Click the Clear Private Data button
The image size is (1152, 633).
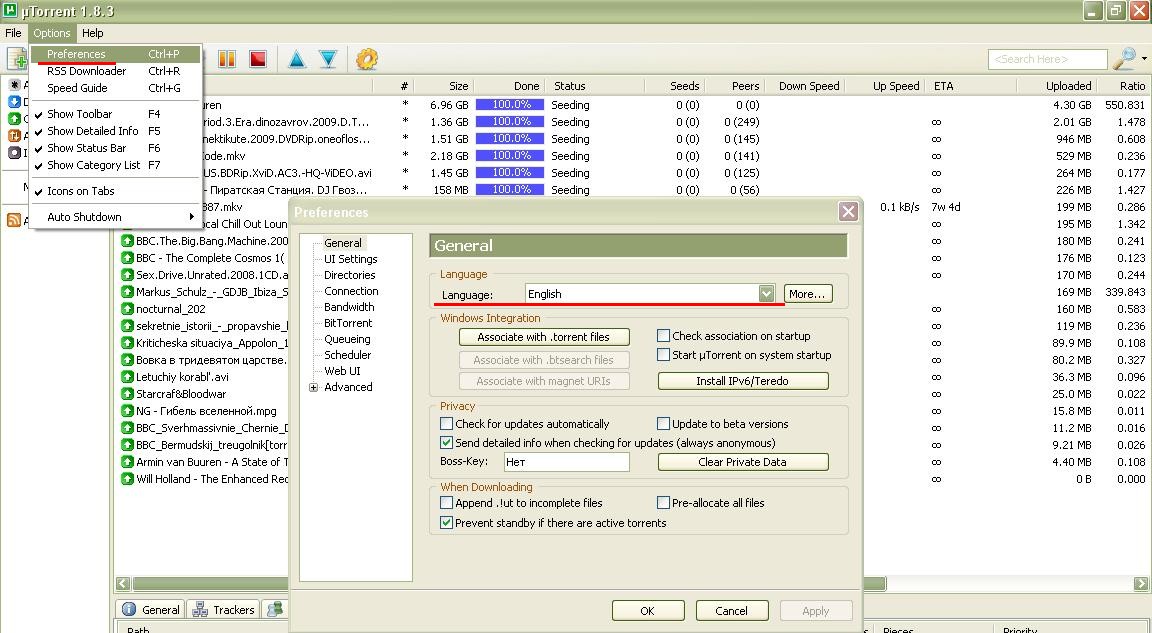[x=742, y=462]
